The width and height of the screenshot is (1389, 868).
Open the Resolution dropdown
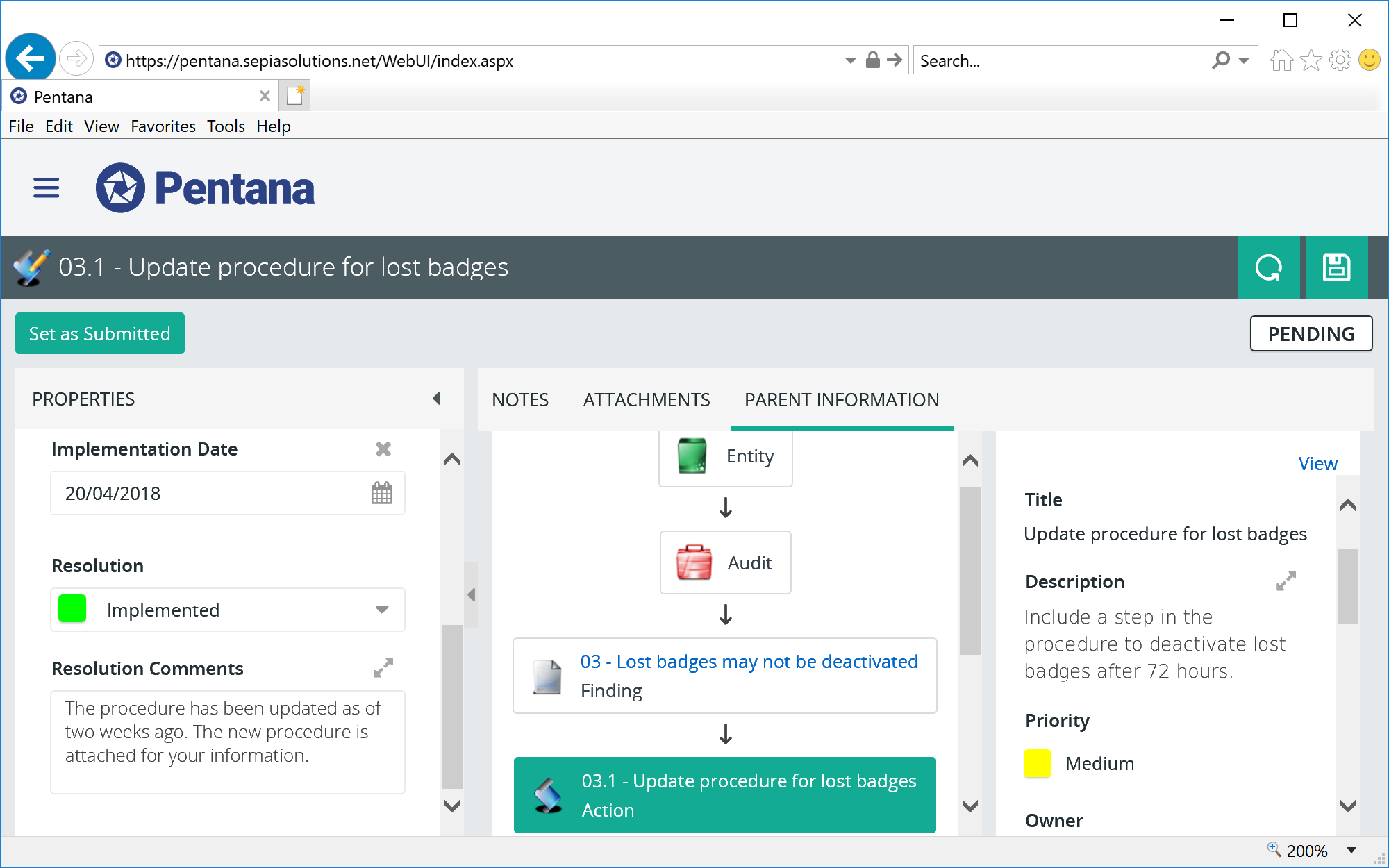coord(381,610)
